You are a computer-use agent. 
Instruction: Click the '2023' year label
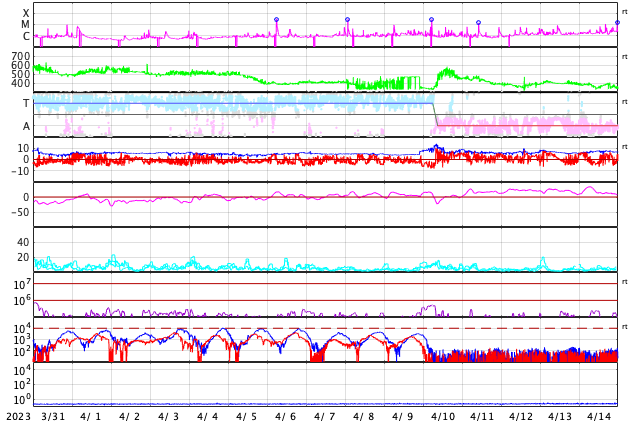(x=18, y=416)
